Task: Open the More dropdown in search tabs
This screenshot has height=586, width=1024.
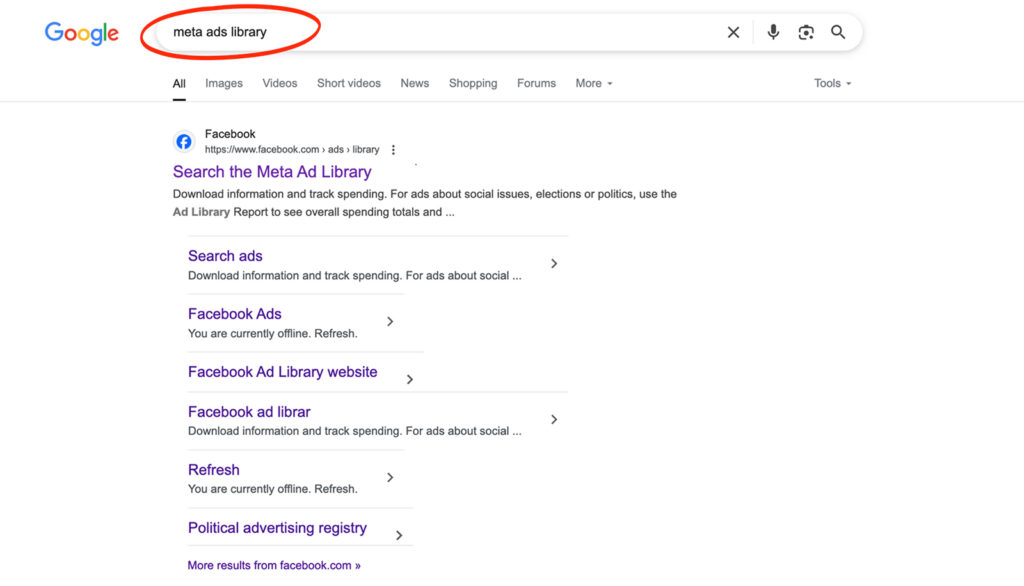Action: pos(594,84)
